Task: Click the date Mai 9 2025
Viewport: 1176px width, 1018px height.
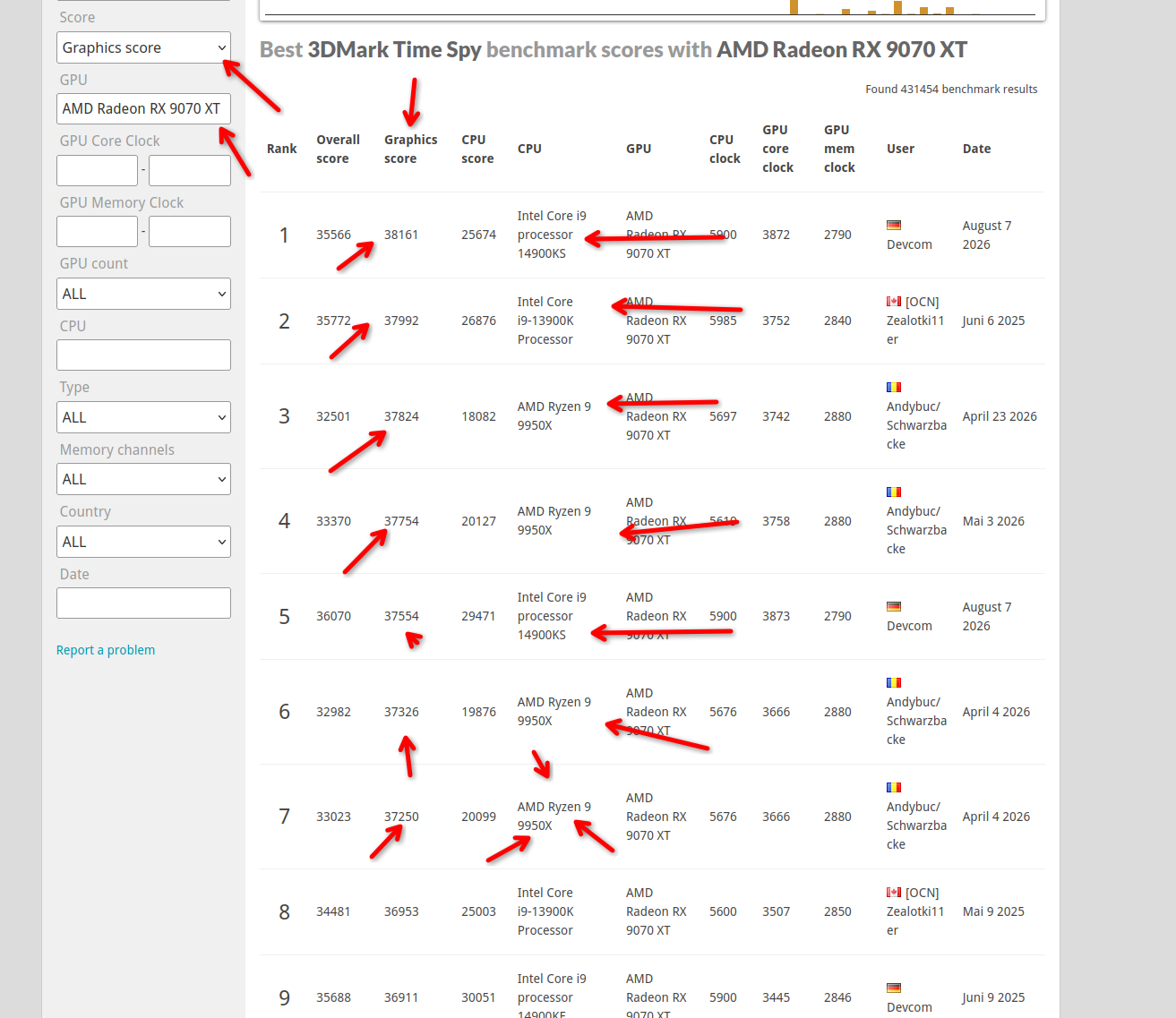Action: (x=993, y=911)
